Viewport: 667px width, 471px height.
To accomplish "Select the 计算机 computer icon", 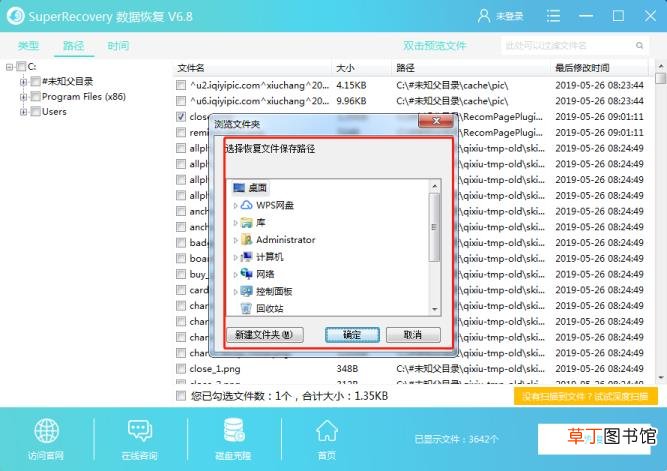I will pos(246,257).
